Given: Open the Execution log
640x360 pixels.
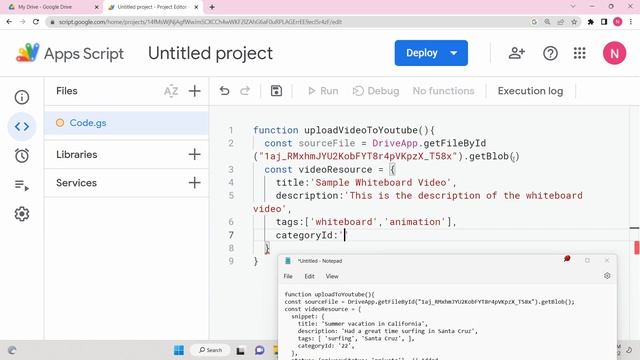Looking at the screenshot, I should pos(530,91).
